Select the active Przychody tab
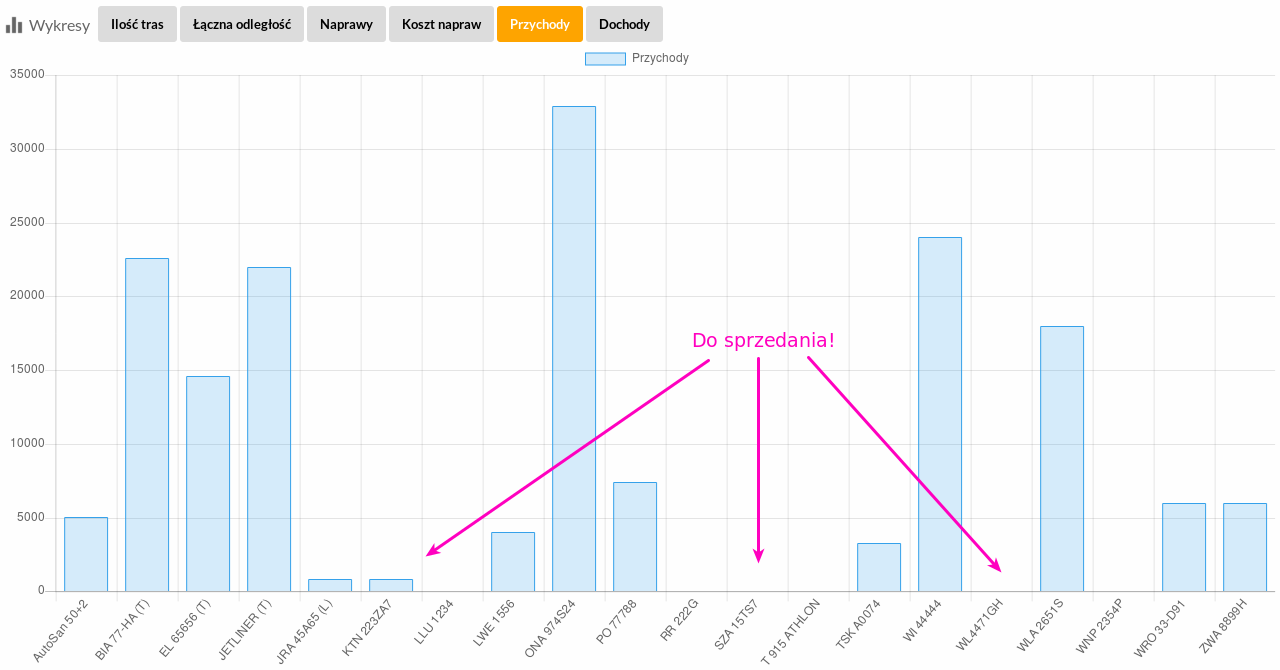 click(540, 24)
